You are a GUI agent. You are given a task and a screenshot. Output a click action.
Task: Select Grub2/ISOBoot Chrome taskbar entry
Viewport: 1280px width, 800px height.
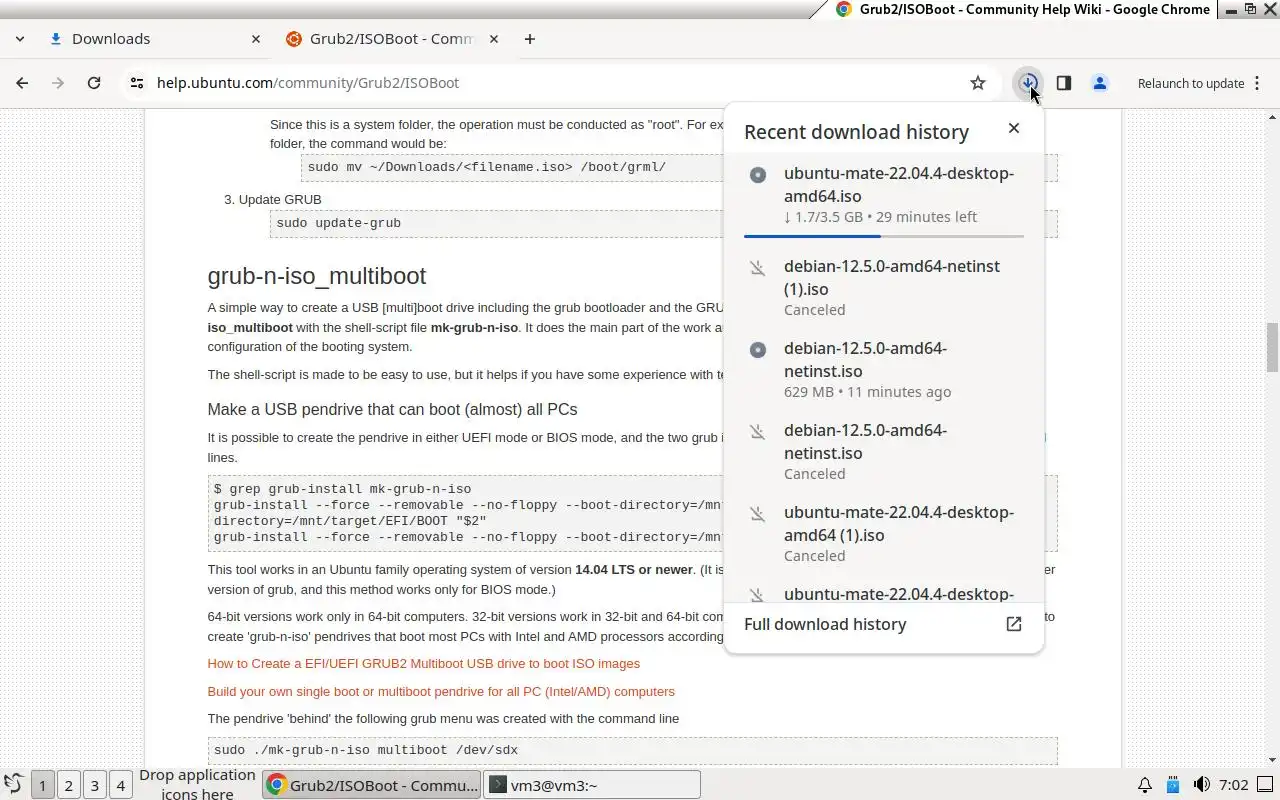tap(372, 785)
